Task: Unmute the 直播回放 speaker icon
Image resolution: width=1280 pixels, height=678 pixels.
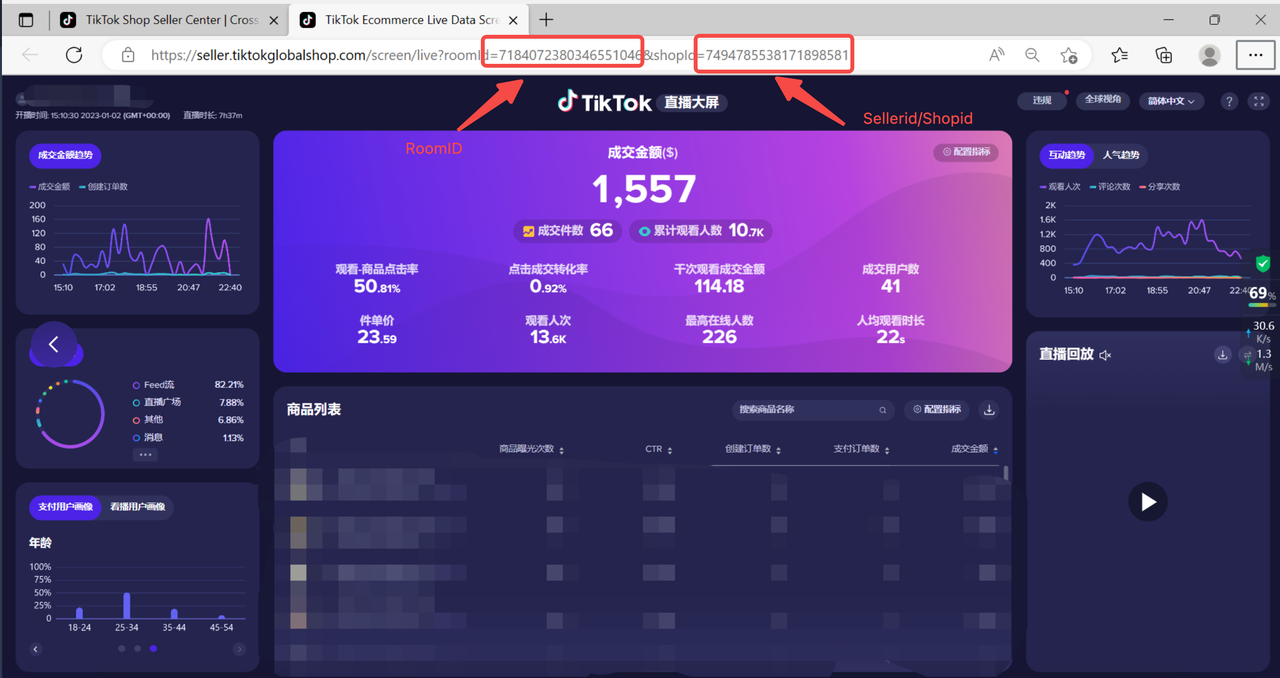Action: coord(1105,355)
